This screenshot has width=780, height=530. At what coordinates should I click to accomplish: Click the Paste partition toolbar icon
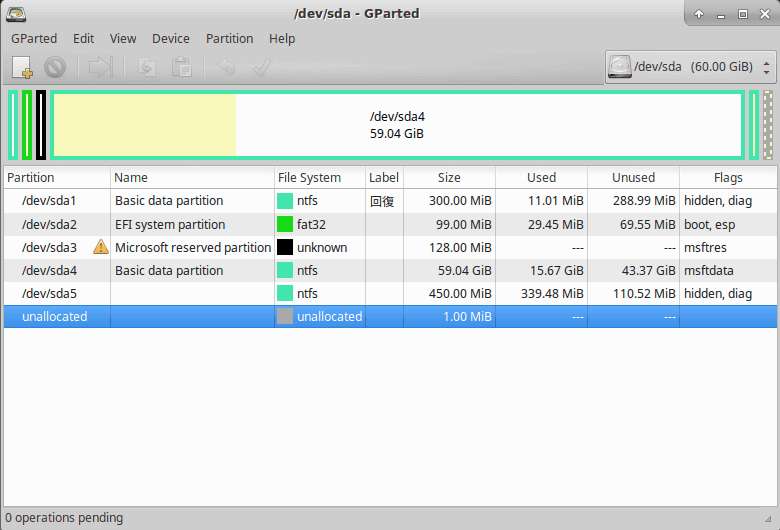182,67
